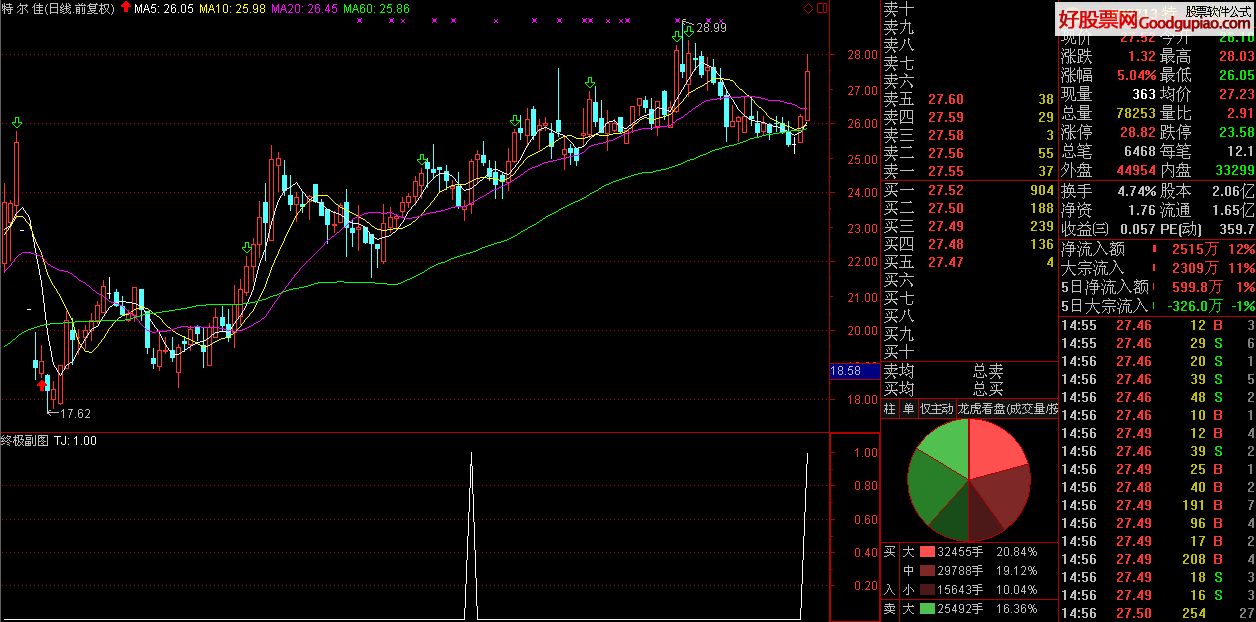Click the 跌停 value 23.58
Viewport: 1256px width, 622px height.
1236,132
